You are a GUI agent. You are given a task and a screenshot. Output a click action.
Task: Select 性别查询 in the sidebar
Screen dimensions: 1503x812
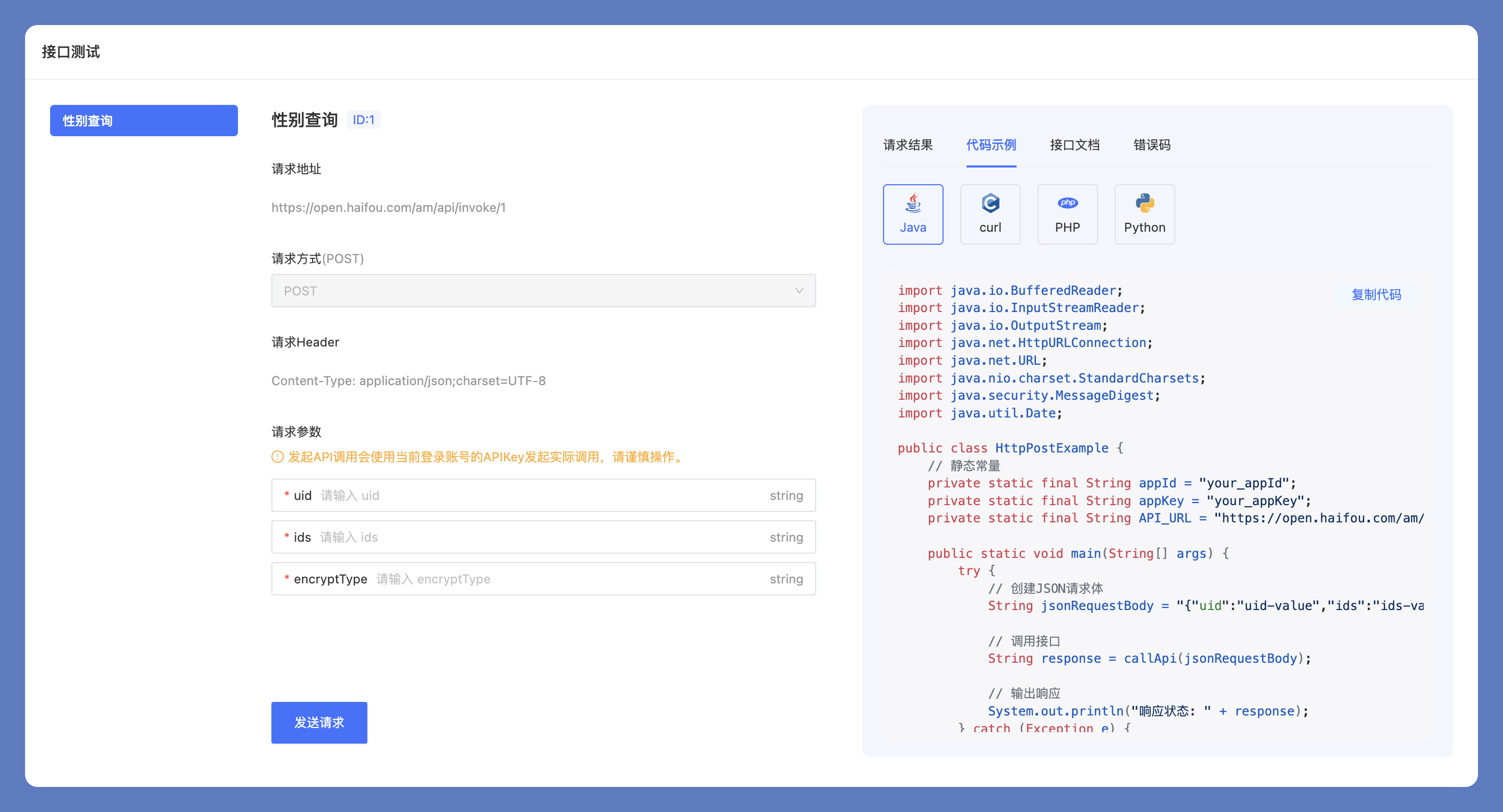[144, 121]
